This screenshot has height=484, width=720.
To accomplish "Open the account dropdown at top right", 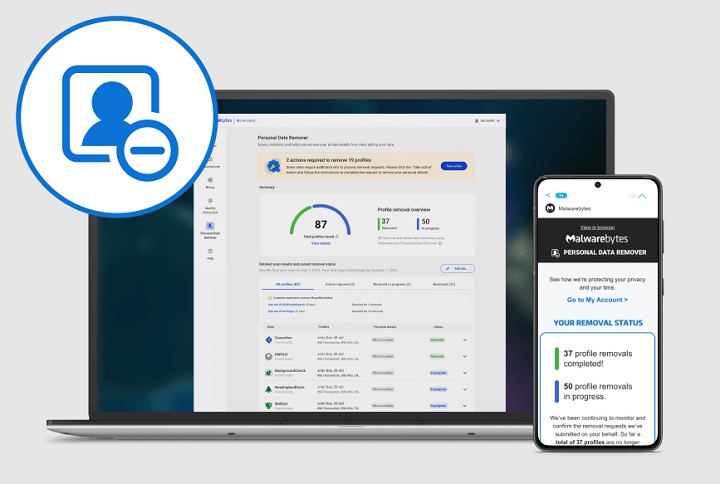I will pos(487,120).
